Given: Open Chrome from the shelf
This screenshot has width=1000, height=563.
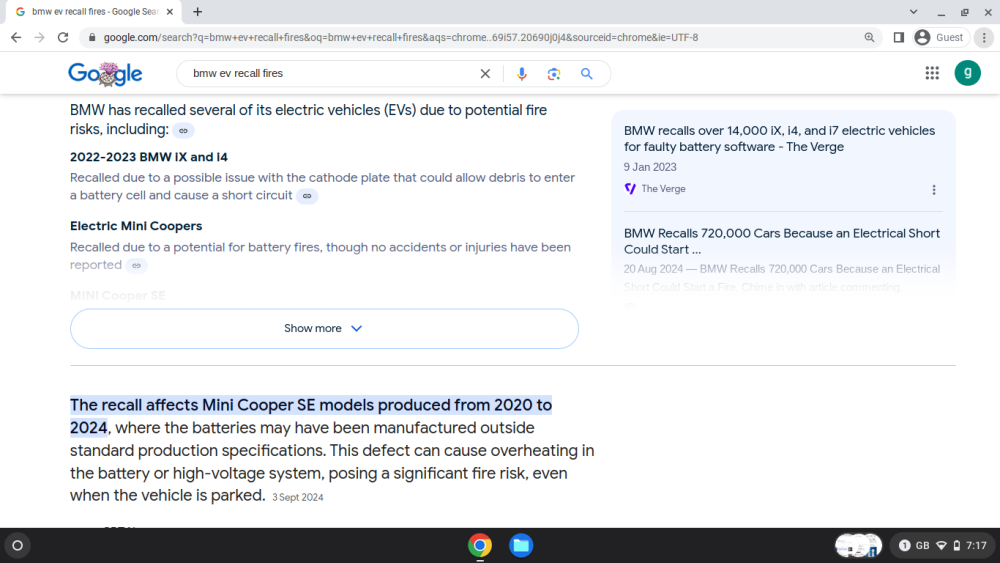Looking at the screenshot, I should click(x=480, y=546).
